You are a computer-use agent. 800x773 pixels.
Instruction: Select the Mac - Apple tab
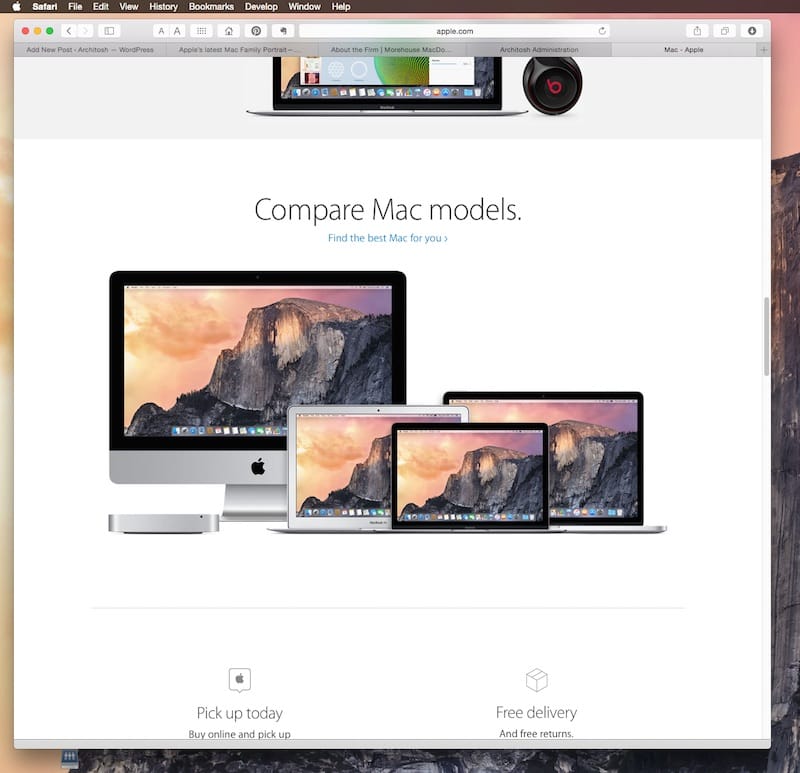(684, 49)
